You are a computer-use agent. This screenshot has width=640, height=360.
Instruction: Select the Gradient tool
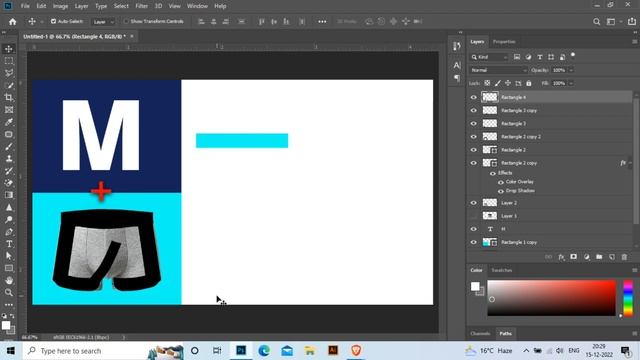coord(9,195)
